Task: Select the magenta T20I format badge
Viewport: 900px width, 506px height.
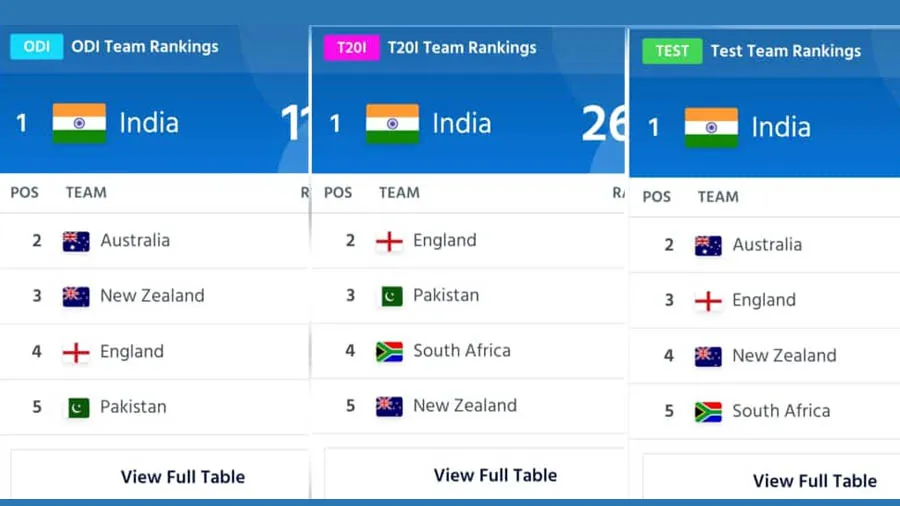Action: (351, 47)
